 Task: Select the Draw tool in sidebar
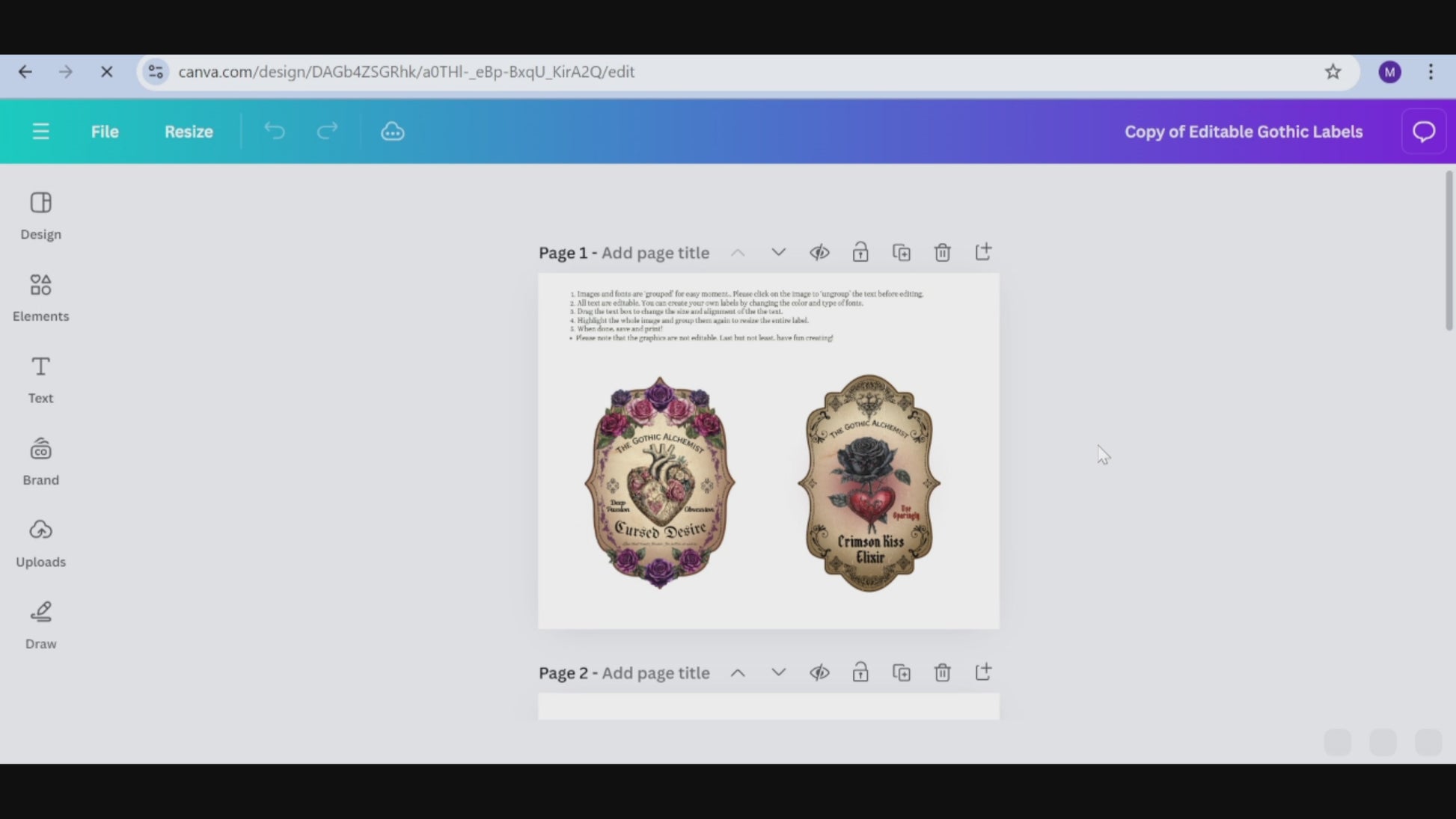pos(40,625)
